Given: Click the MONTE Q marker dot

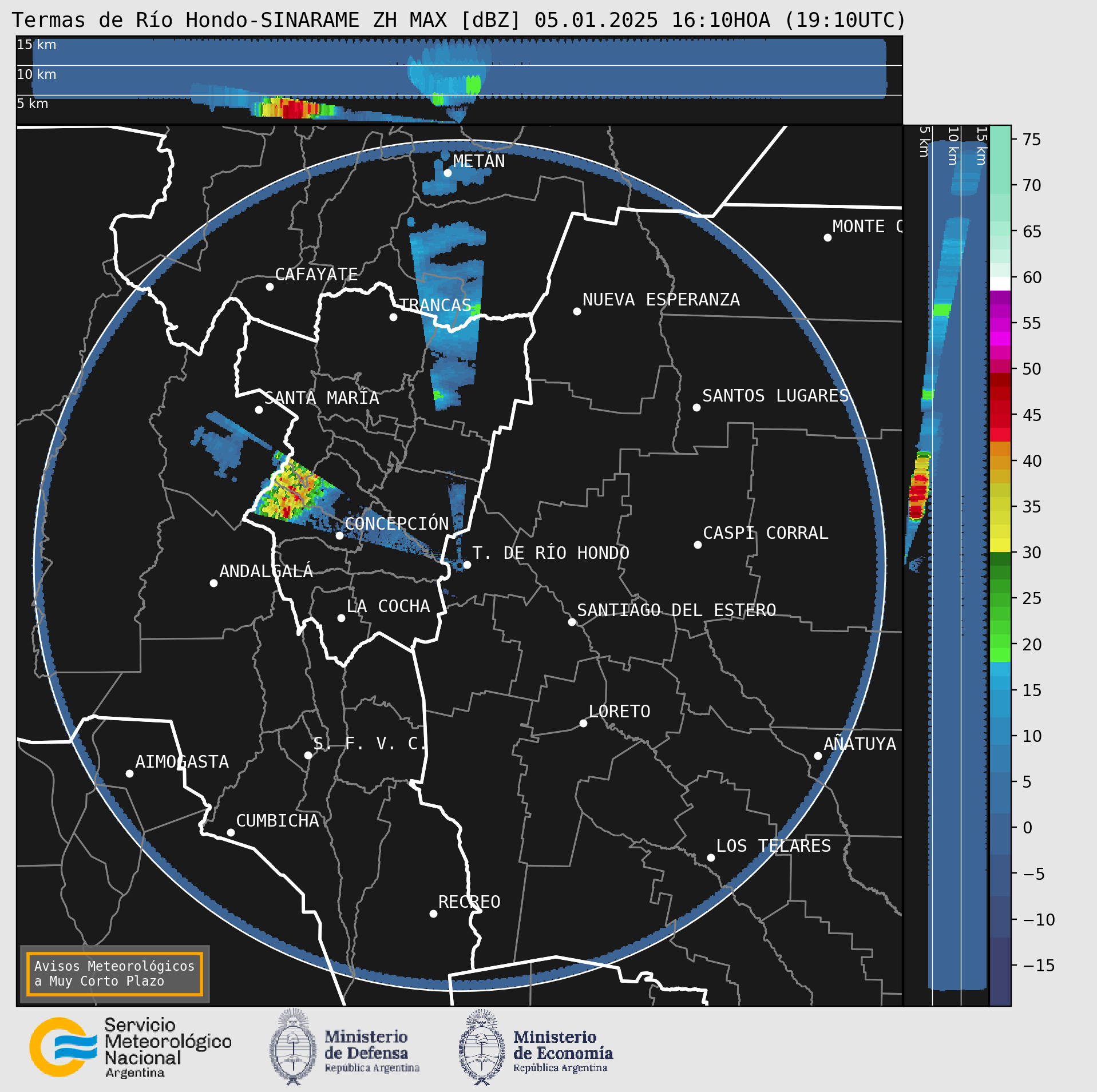Looking at the screenshot, I should [x=827, y=237].
